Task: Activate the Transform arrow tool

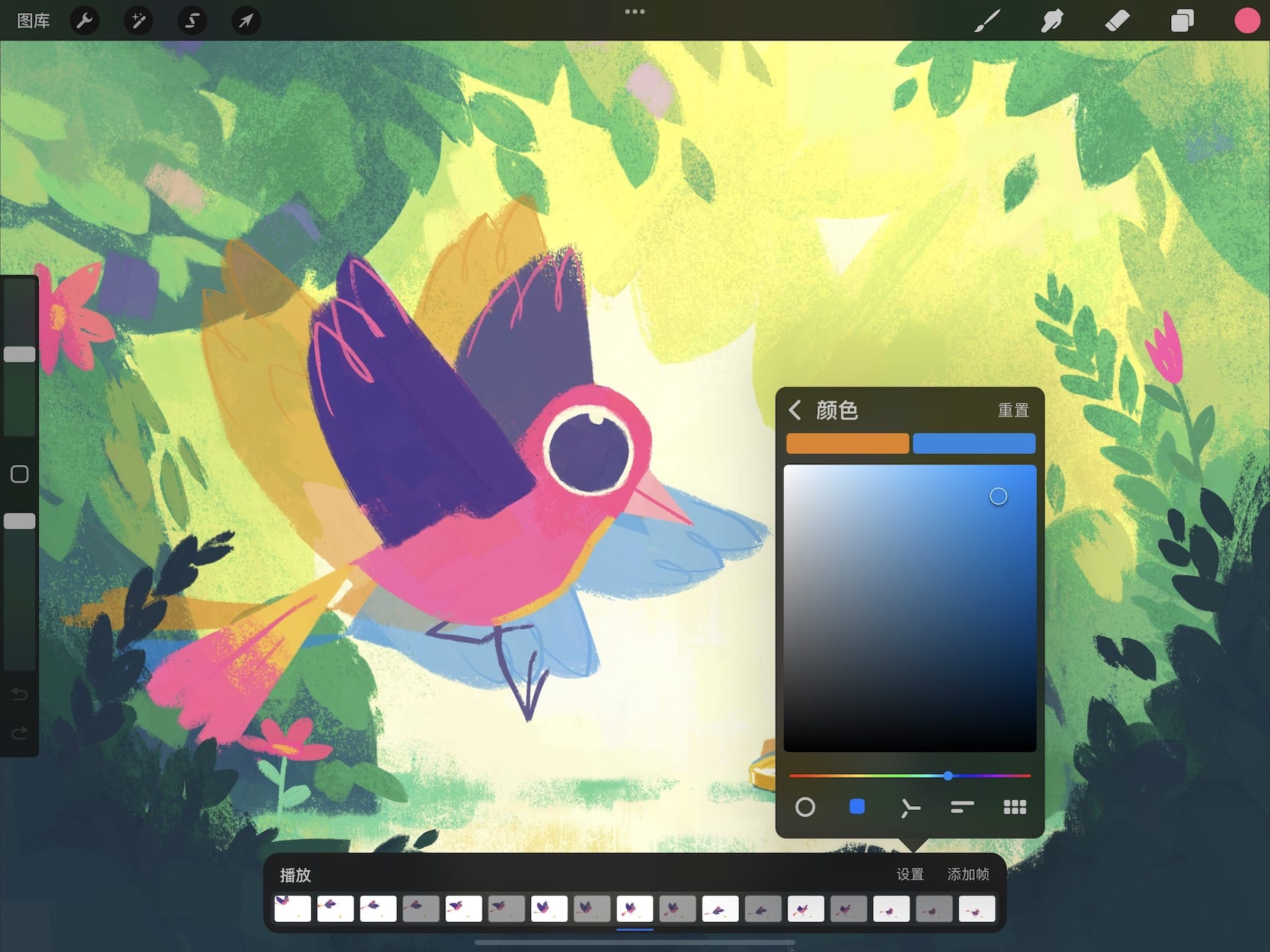Action: pyautogui.click(x=245, y=21)
